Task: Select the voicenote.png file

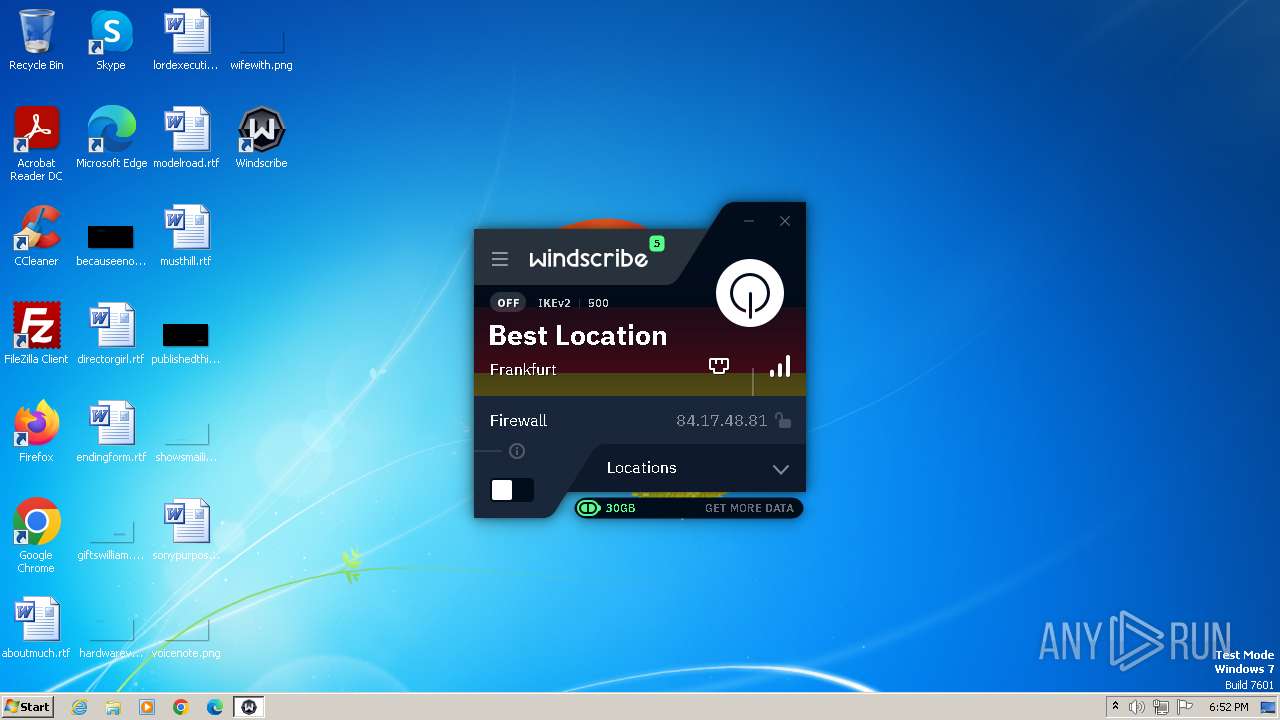Action: pos(186,636)
